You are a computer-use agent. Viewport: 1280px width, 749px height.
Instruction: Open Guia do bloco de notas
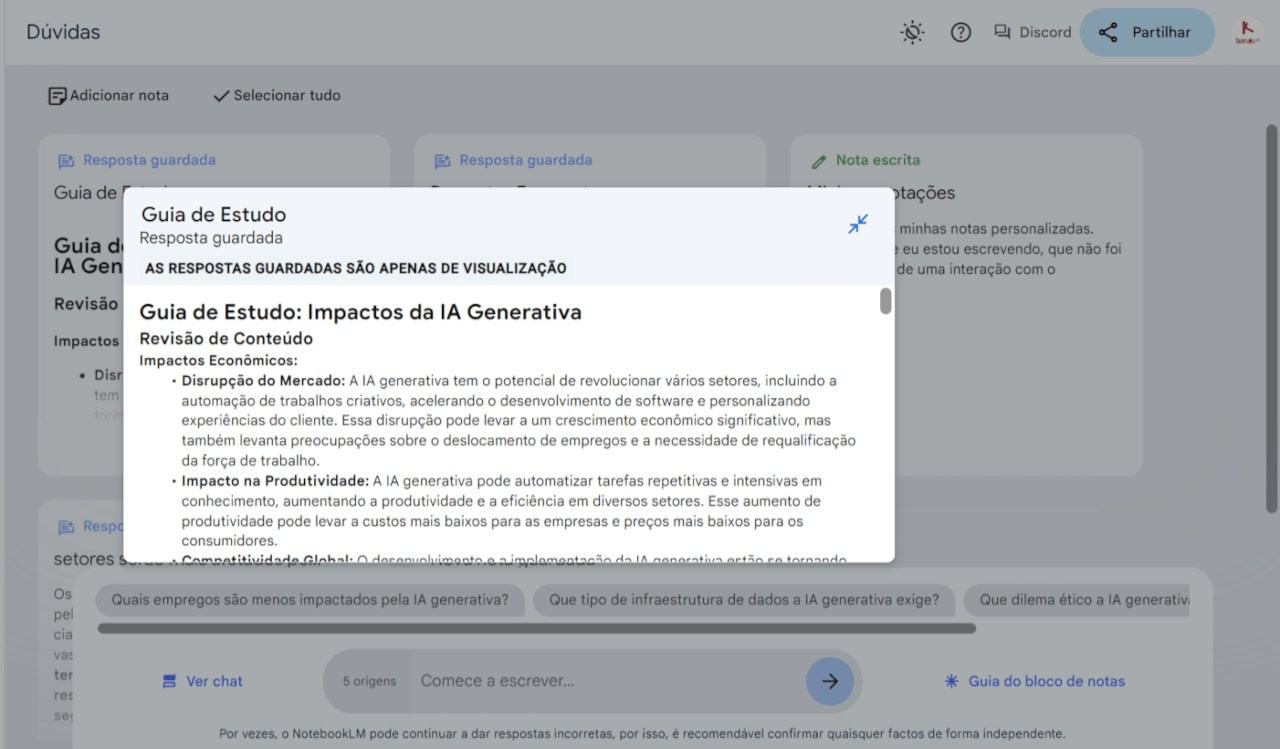coord(1035,681)
